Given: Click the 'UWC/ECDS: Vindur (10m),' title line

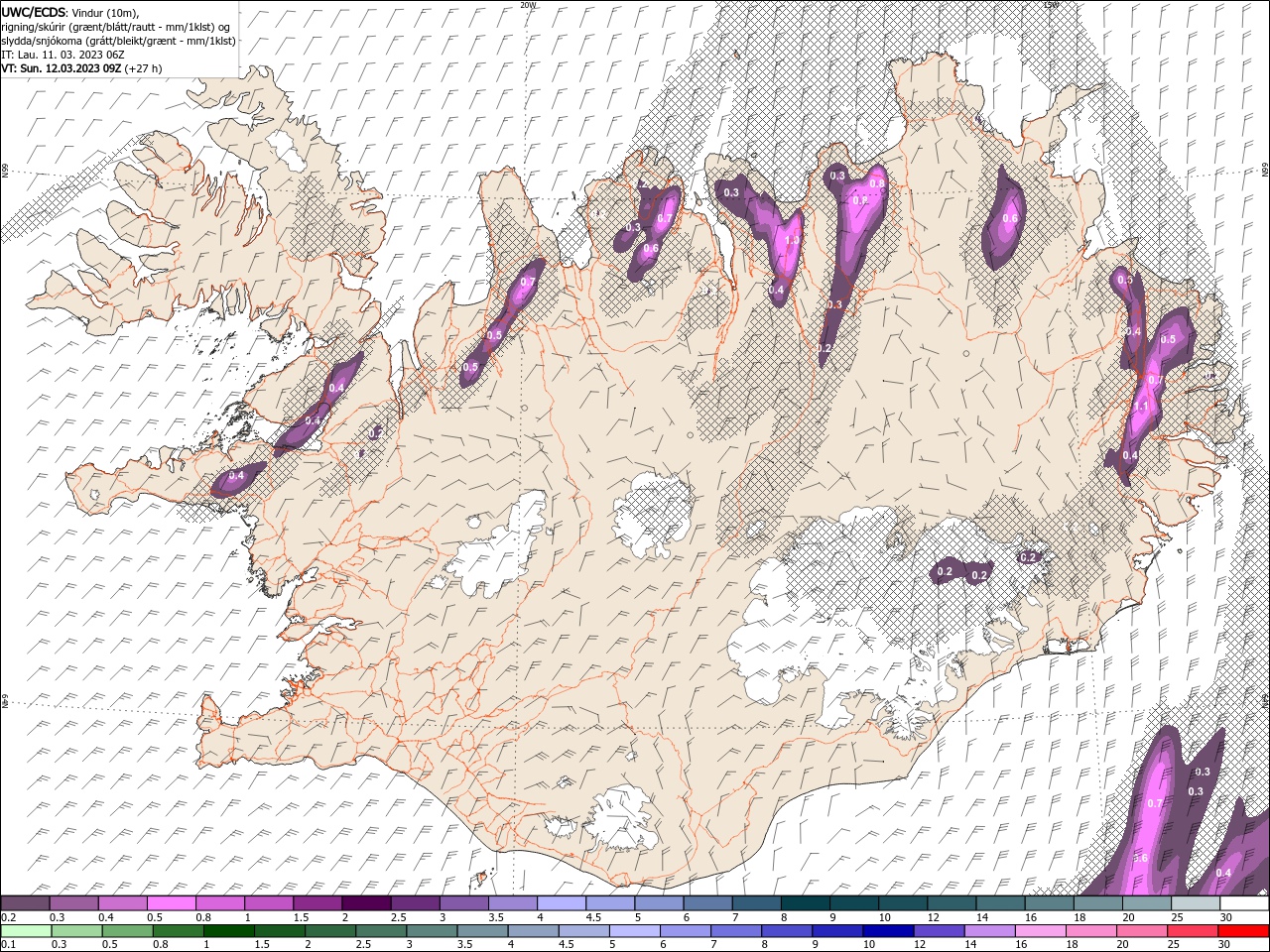Looking at the screenshot, I should tap(69, 12).
